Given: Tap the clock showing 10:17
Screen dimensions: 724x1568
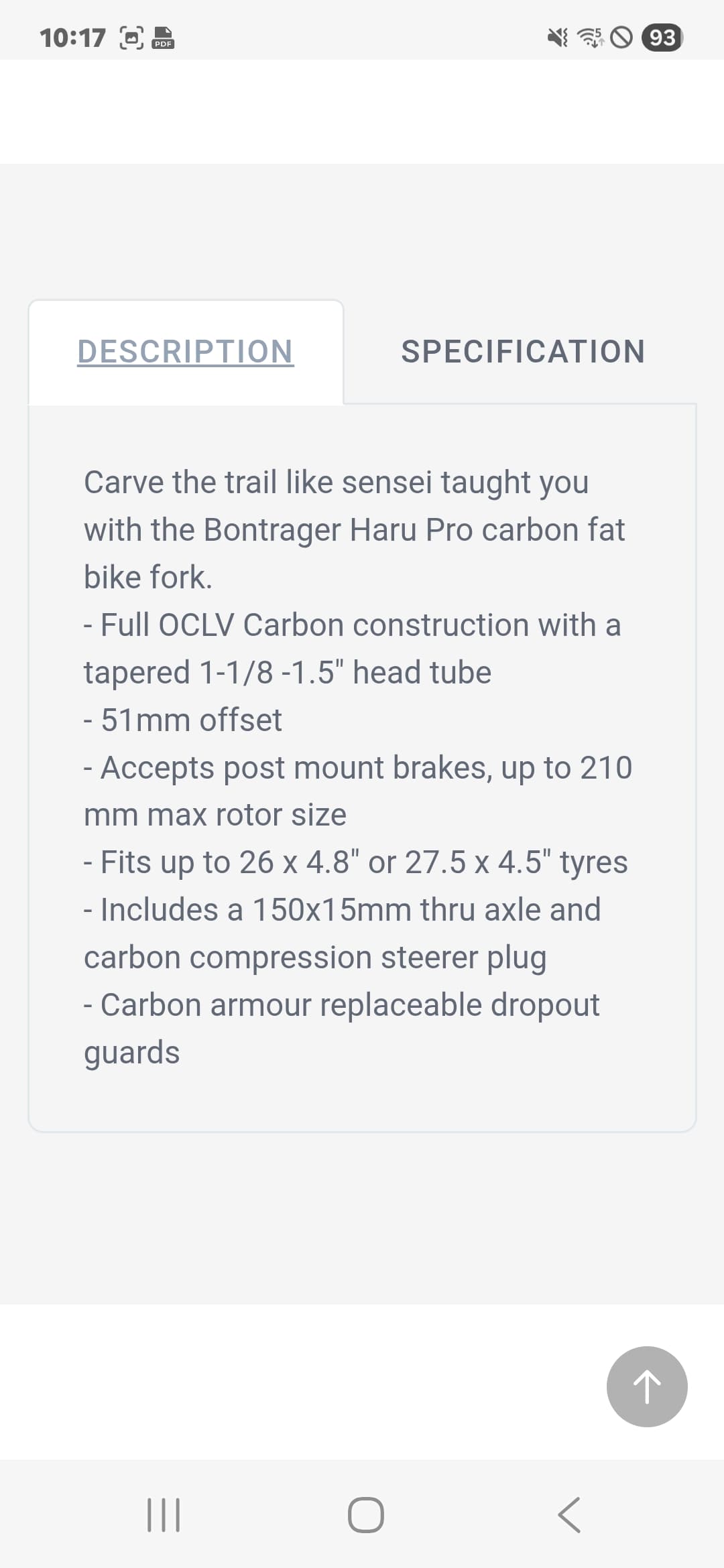Looking at the screenshot, I should tap(74, 38).
